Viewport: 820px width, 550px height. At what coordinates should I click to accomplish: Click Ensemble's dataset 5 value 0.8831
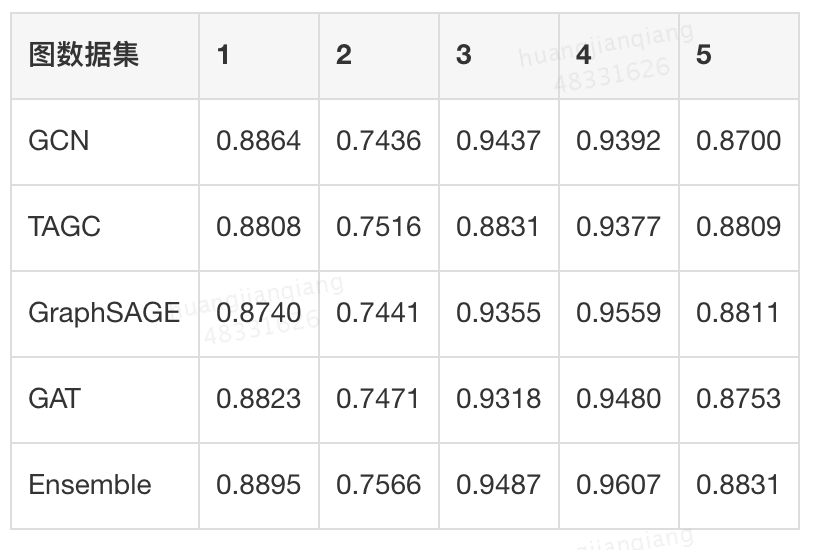click(x=738, y=485)
